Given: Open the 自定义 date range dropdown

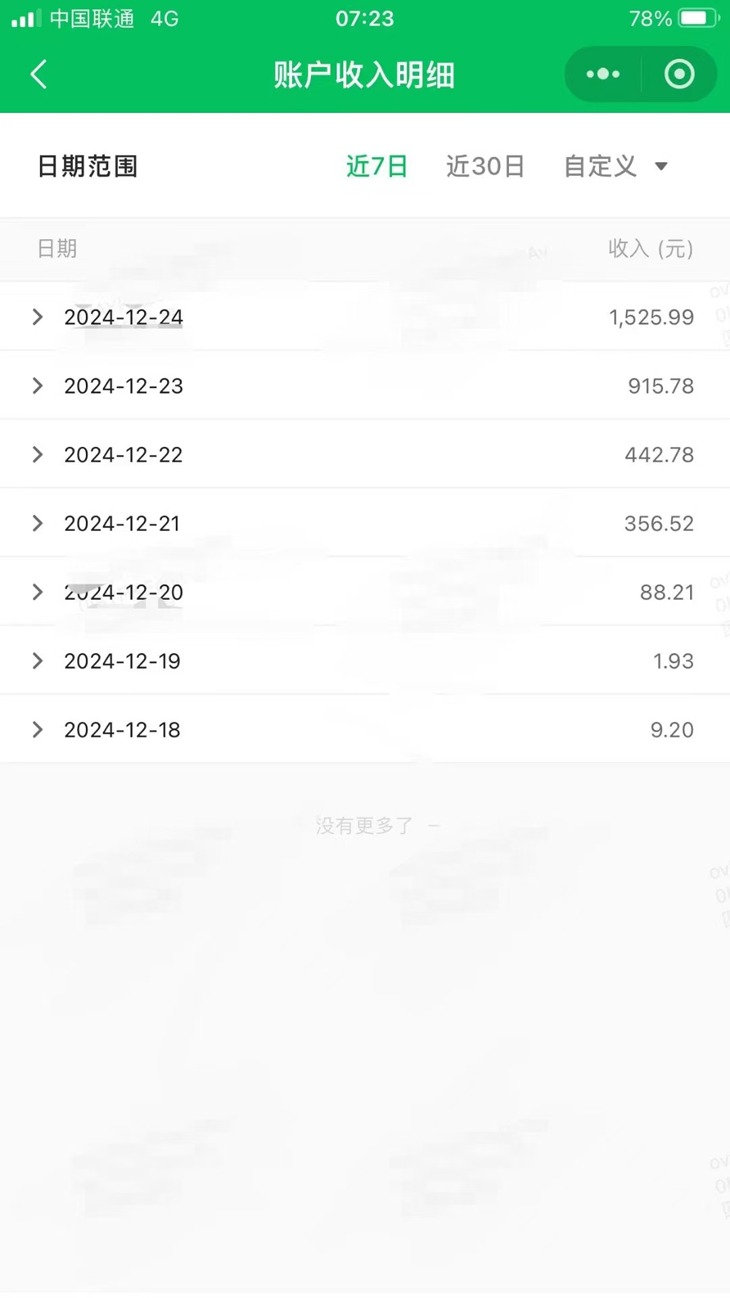Looking at the screenshot, I should pyautogui.click(x=601, y=167).
